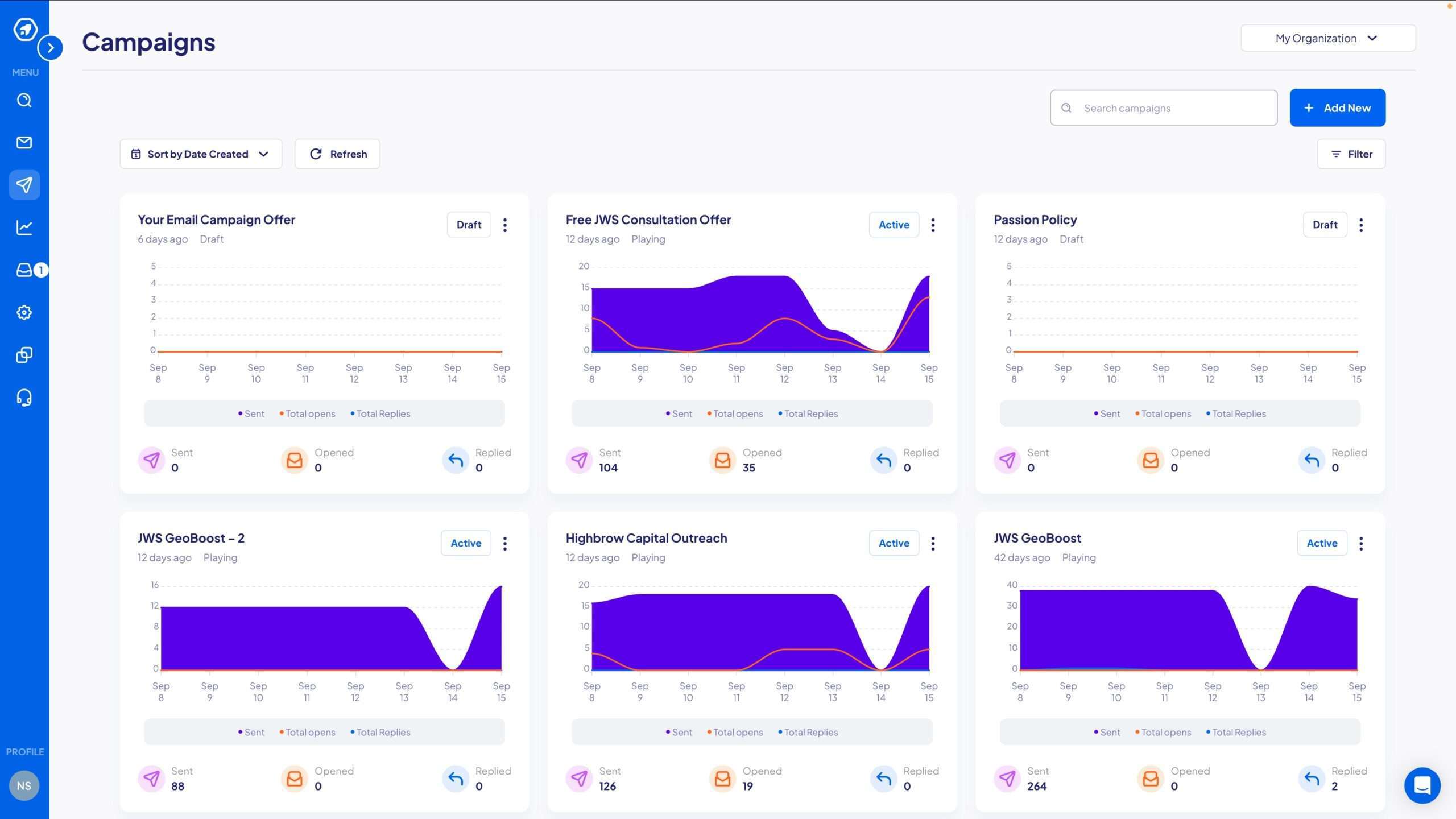The height and width of the screenshot is (819, 1456).
Task: Toggle Total opens legend in Free JWS Consultation chart
Action: point(735,413)
